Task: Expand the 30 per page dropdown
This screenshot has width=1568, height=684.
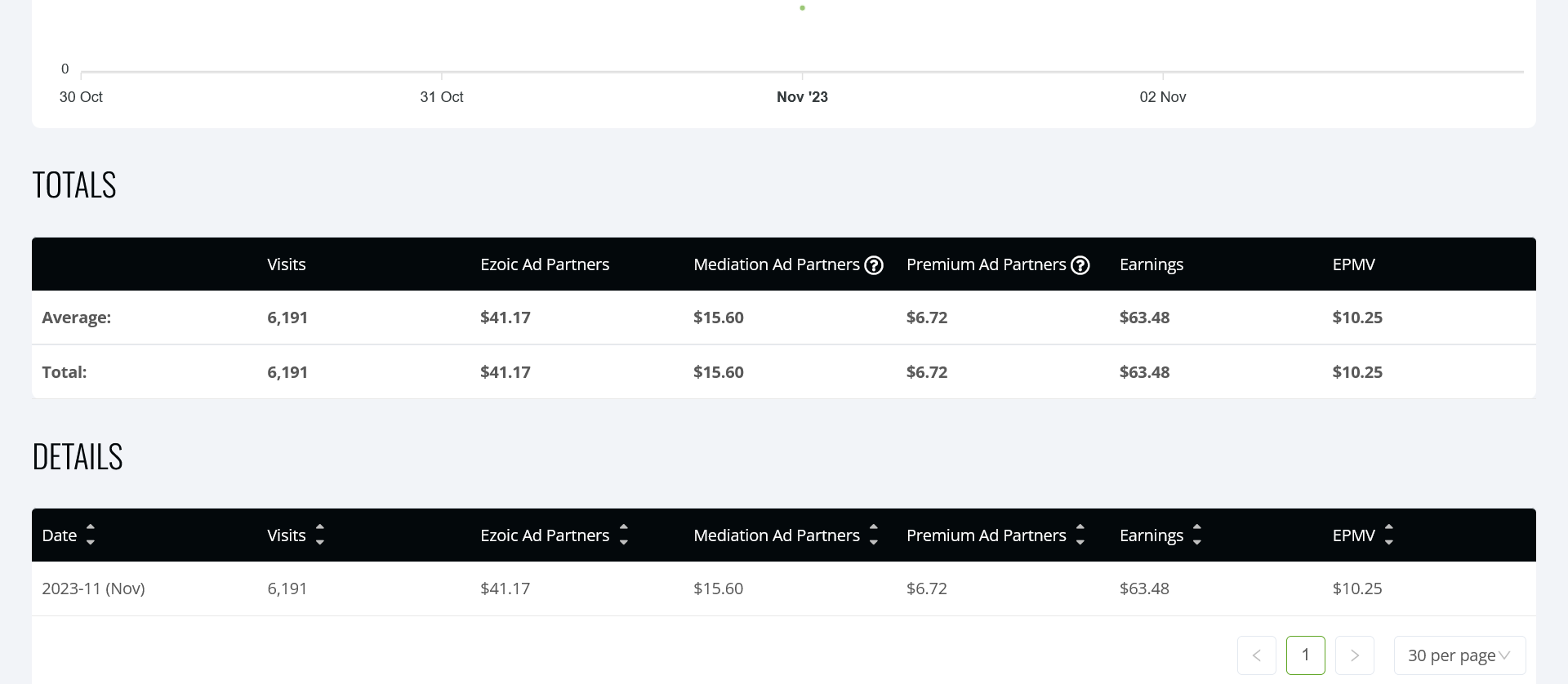Action: (1459, 655)
